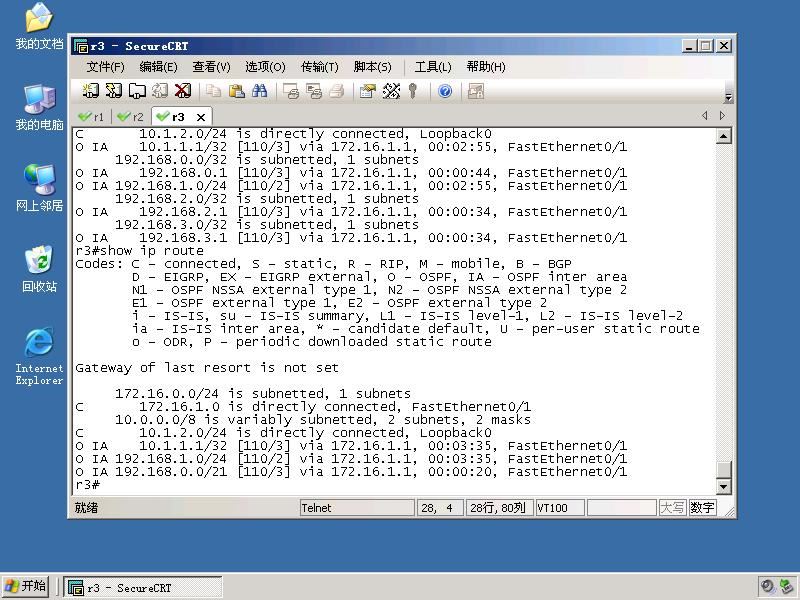Click the VT100 status bar field

click(x=560, y=508)
